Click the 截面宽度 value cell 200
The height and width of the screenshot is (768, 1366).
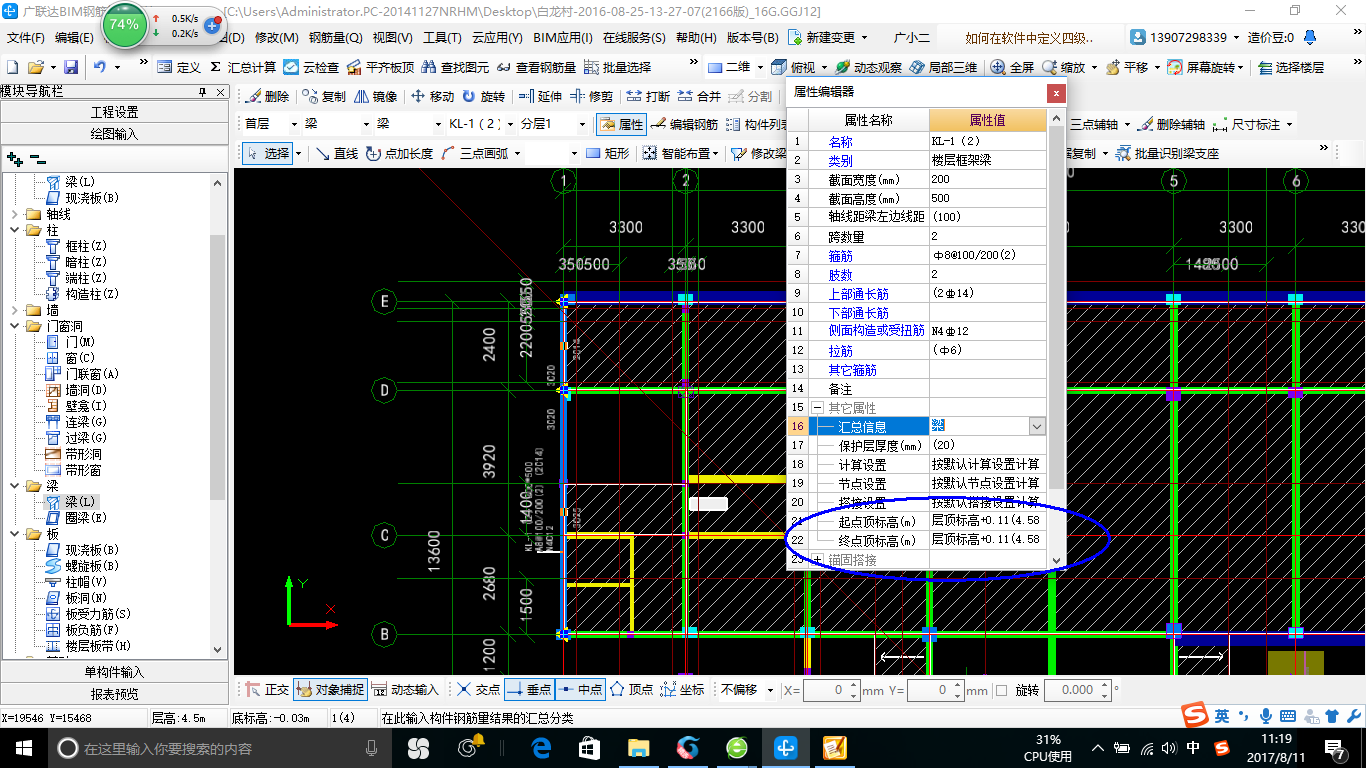pos(987,179)
